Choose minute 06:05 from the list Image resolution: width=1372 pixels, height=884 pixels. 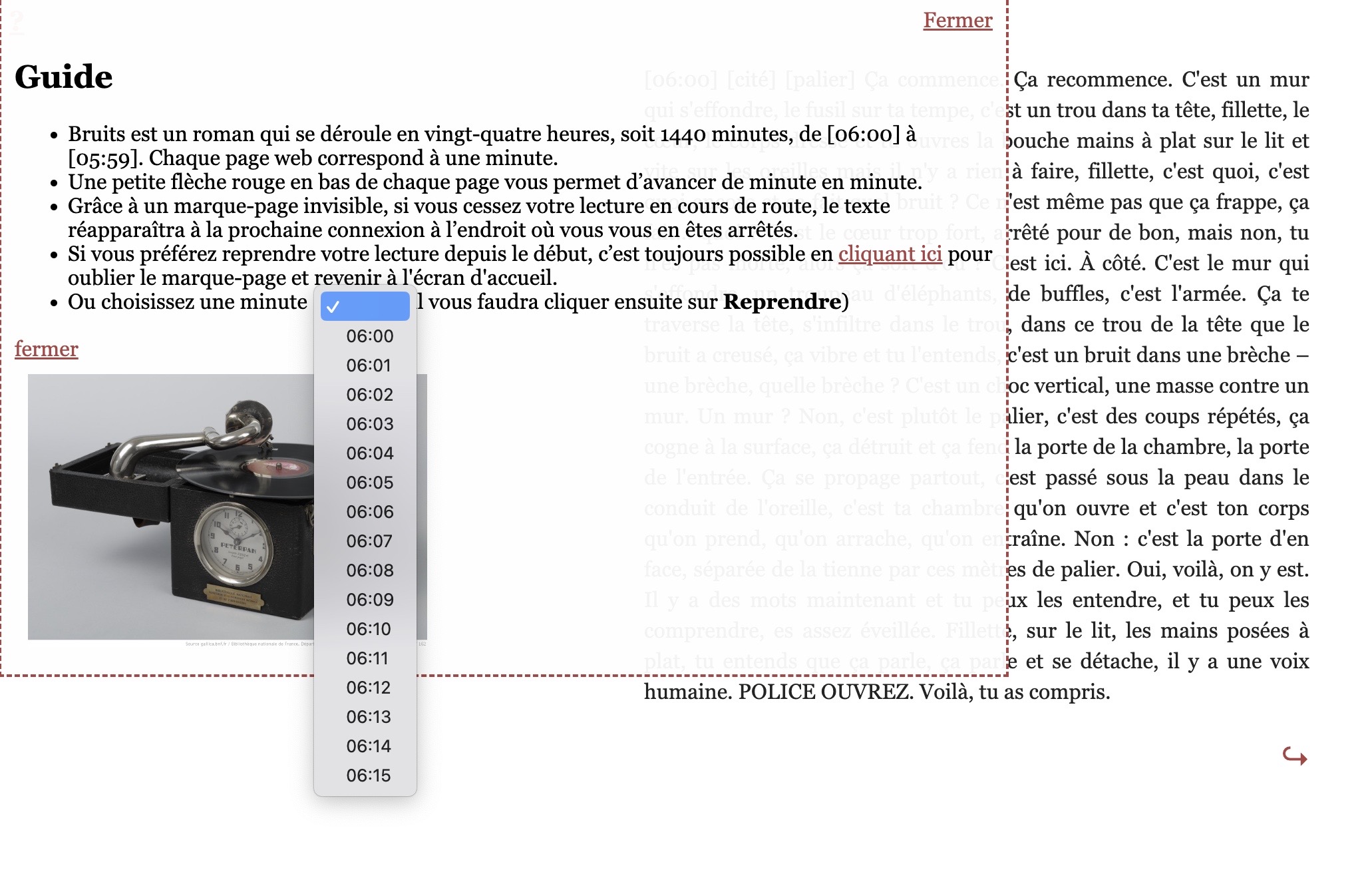(x=365, y=483)
